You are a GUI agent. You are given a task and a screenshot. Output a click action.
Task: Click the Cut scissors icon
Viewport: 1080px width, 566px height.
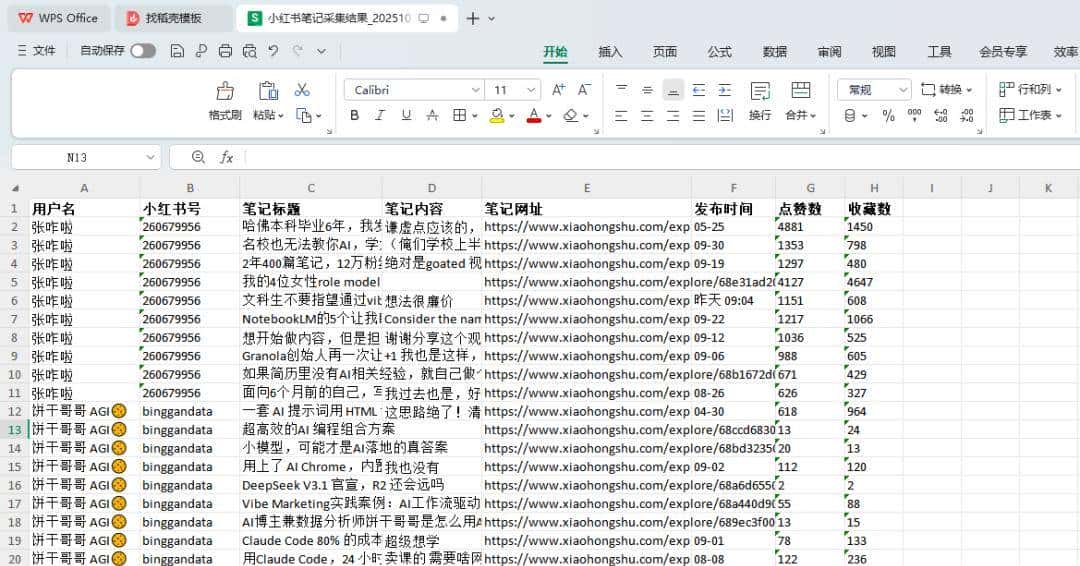pyautogui.click(x=302, y=90)
